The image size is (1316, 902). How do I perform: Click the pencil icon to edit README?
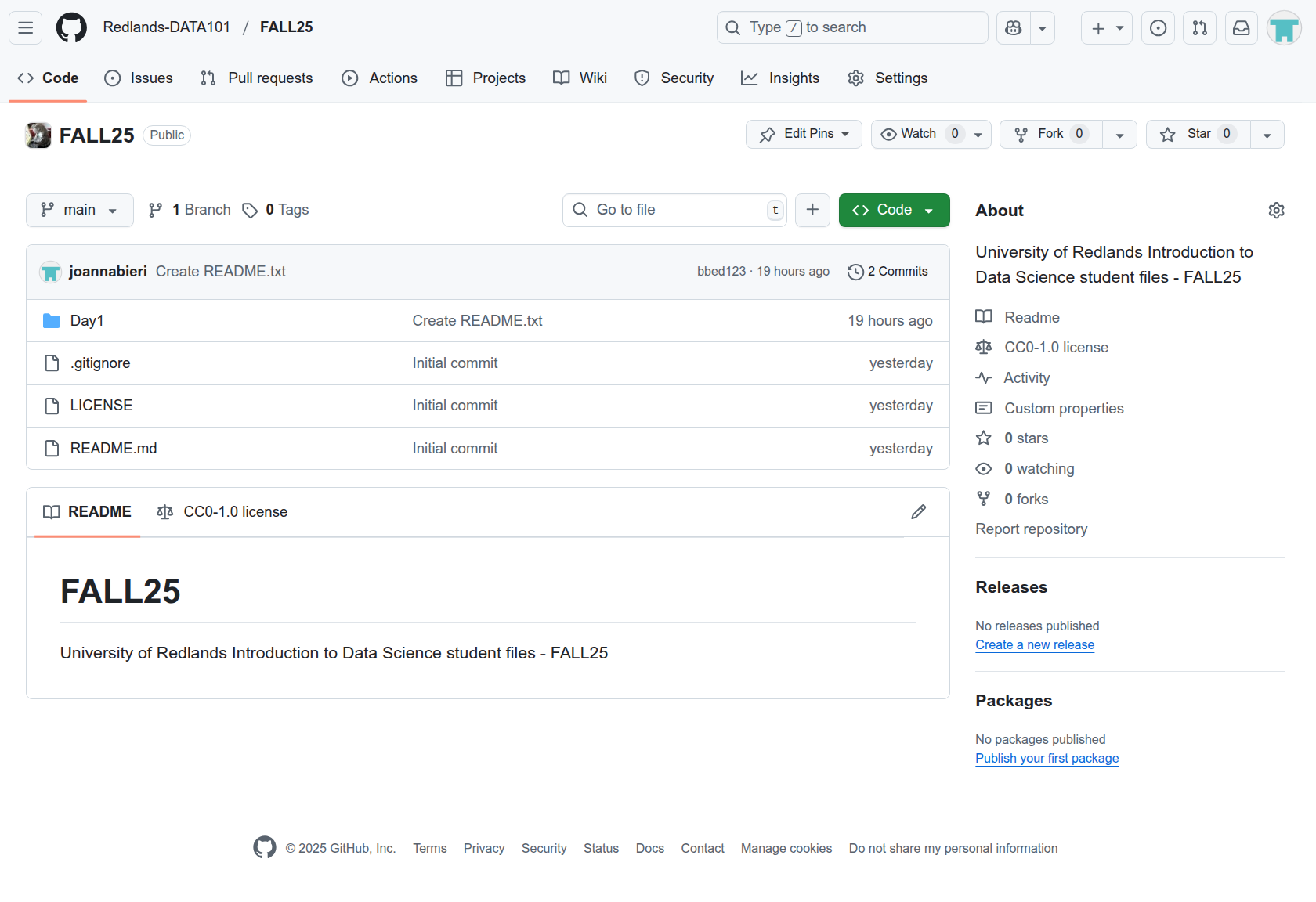[x=919, y=512]
